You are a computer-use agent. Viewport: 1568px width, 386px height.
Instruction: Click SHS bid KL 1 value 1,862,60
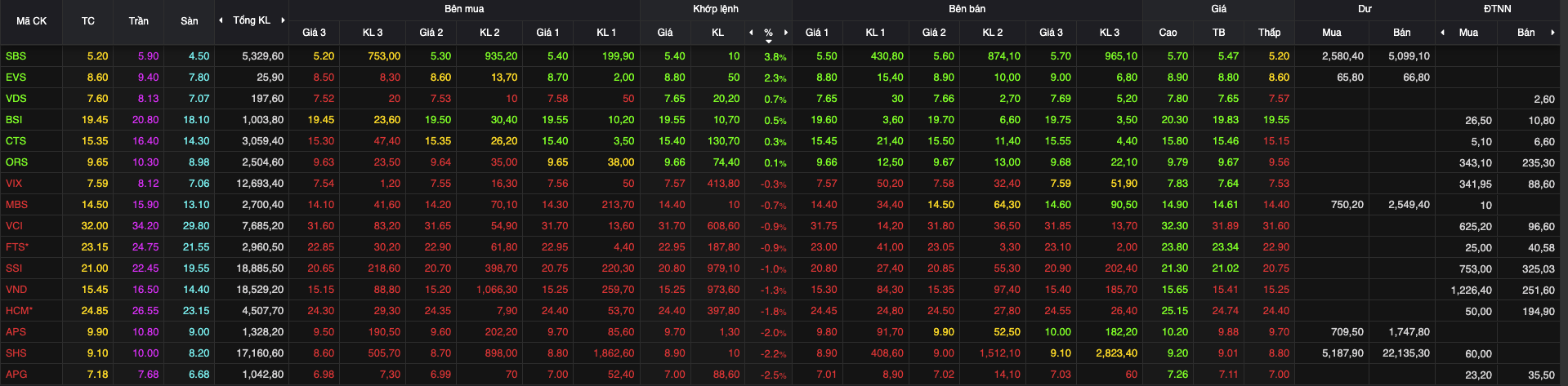614,353
